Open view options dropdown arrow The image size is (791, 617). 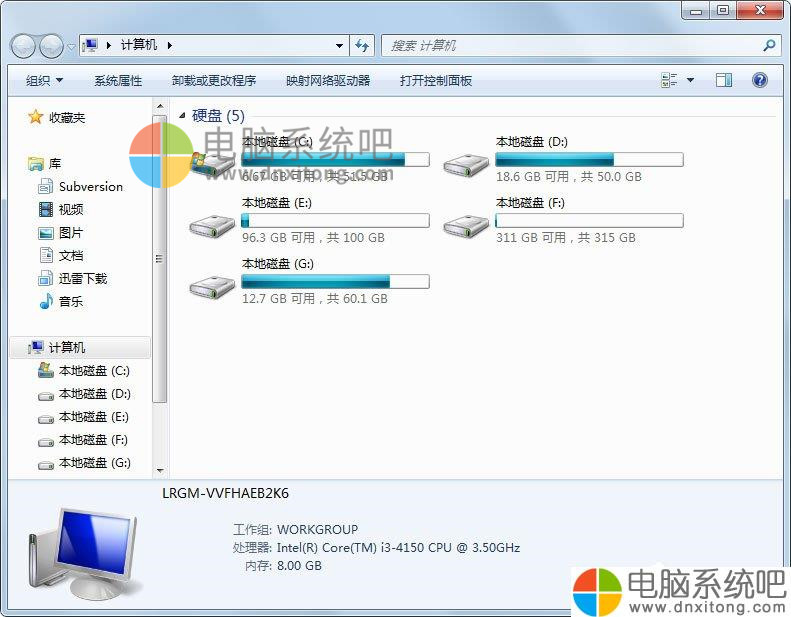[x=690, y=80]
